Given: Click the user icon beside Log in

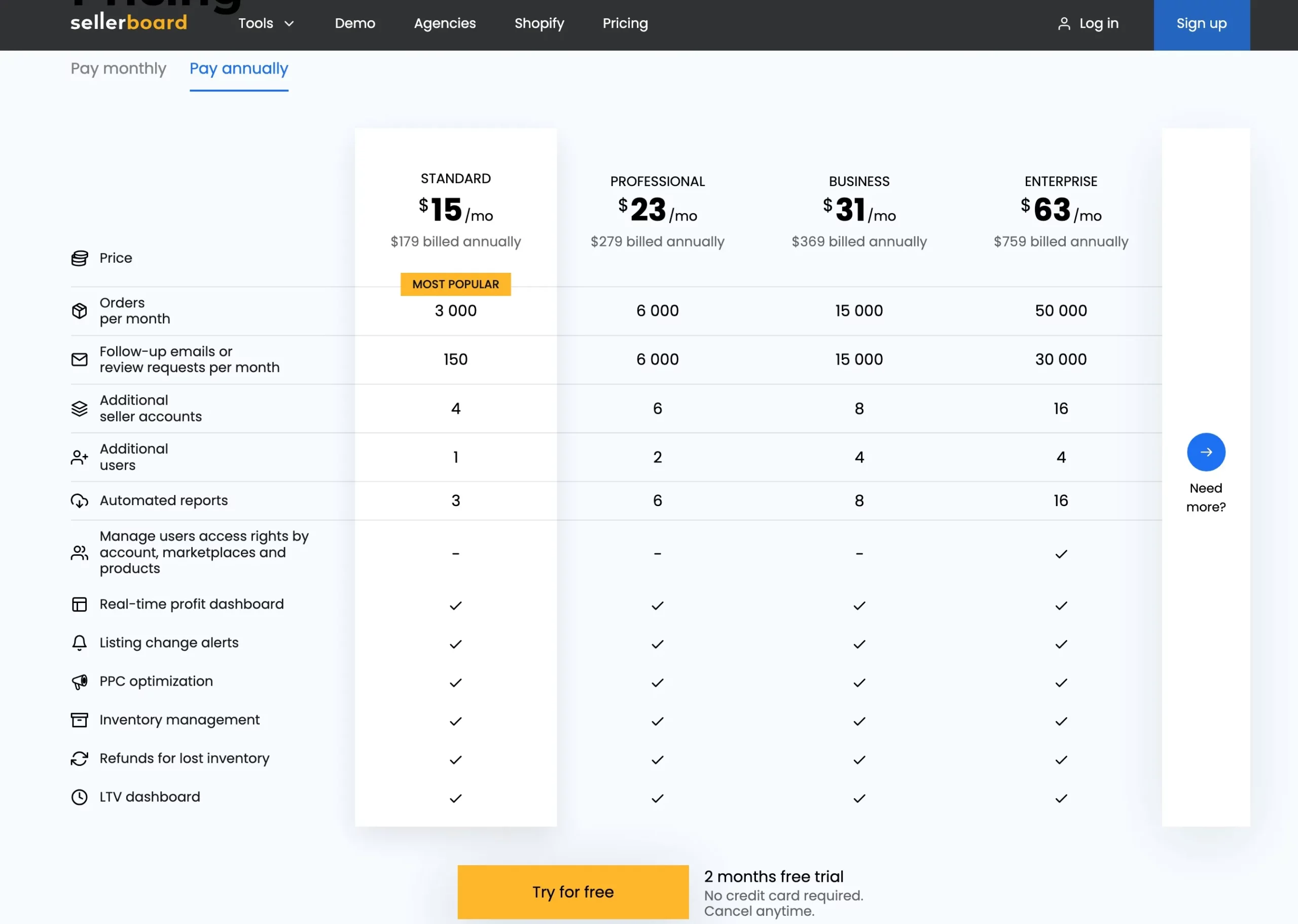Looking at the screenshot, I should click(x=1064, y=23).
